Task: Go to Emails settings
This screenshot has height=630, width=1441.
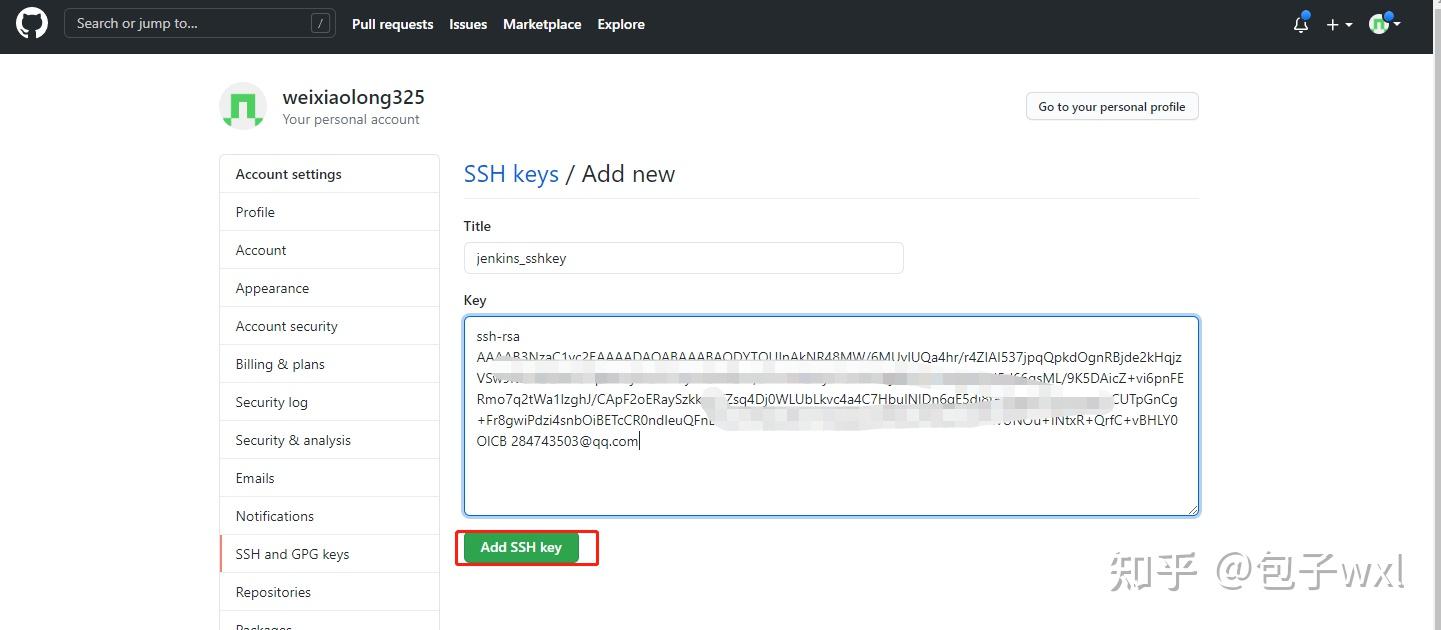Action: tap(255, 477)
